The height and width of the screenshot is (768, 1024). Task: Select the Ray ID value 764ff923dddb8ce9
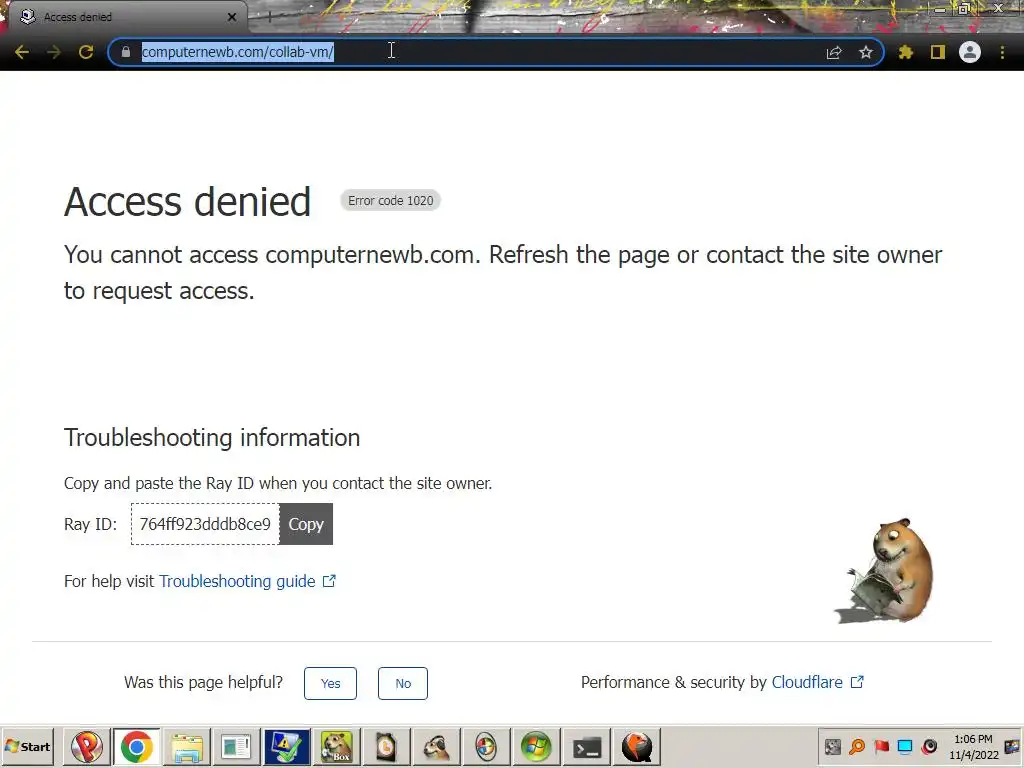coord(205,524)
